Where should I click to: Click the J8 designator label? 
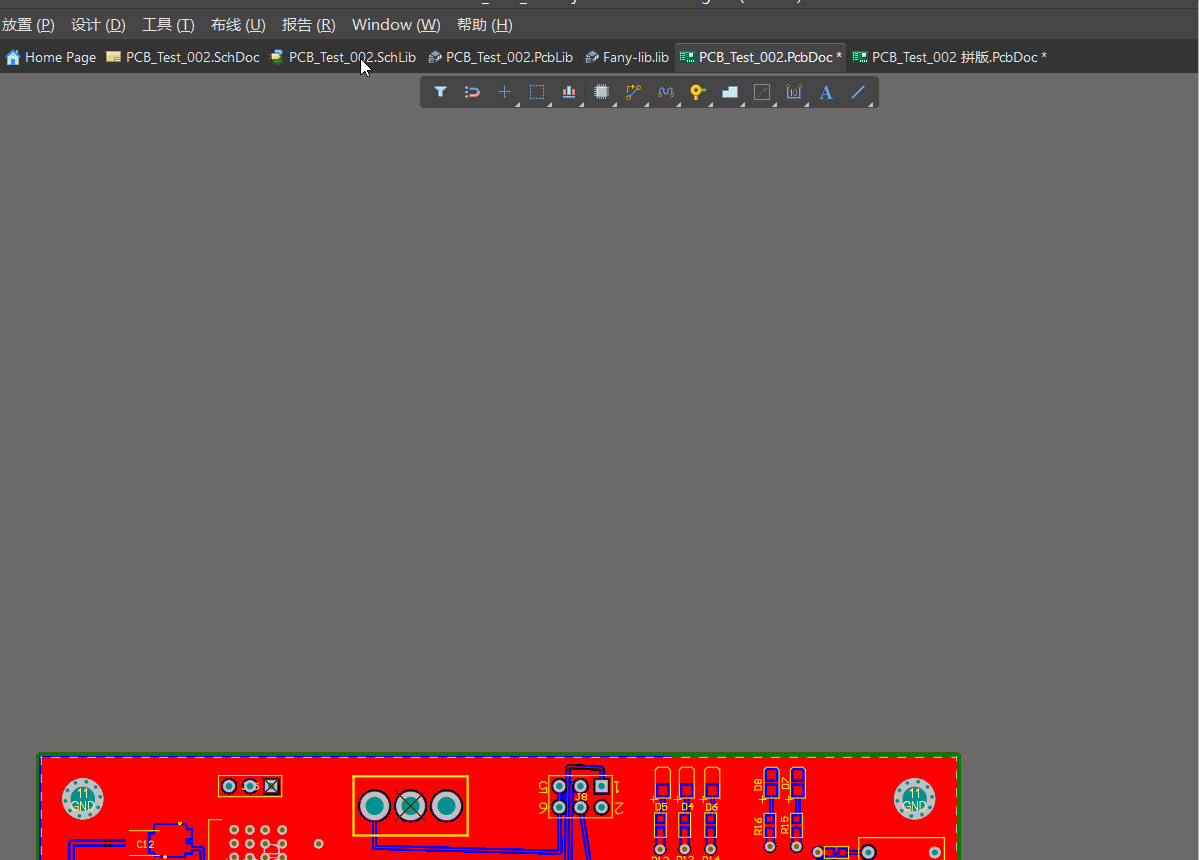coord(581,797)
